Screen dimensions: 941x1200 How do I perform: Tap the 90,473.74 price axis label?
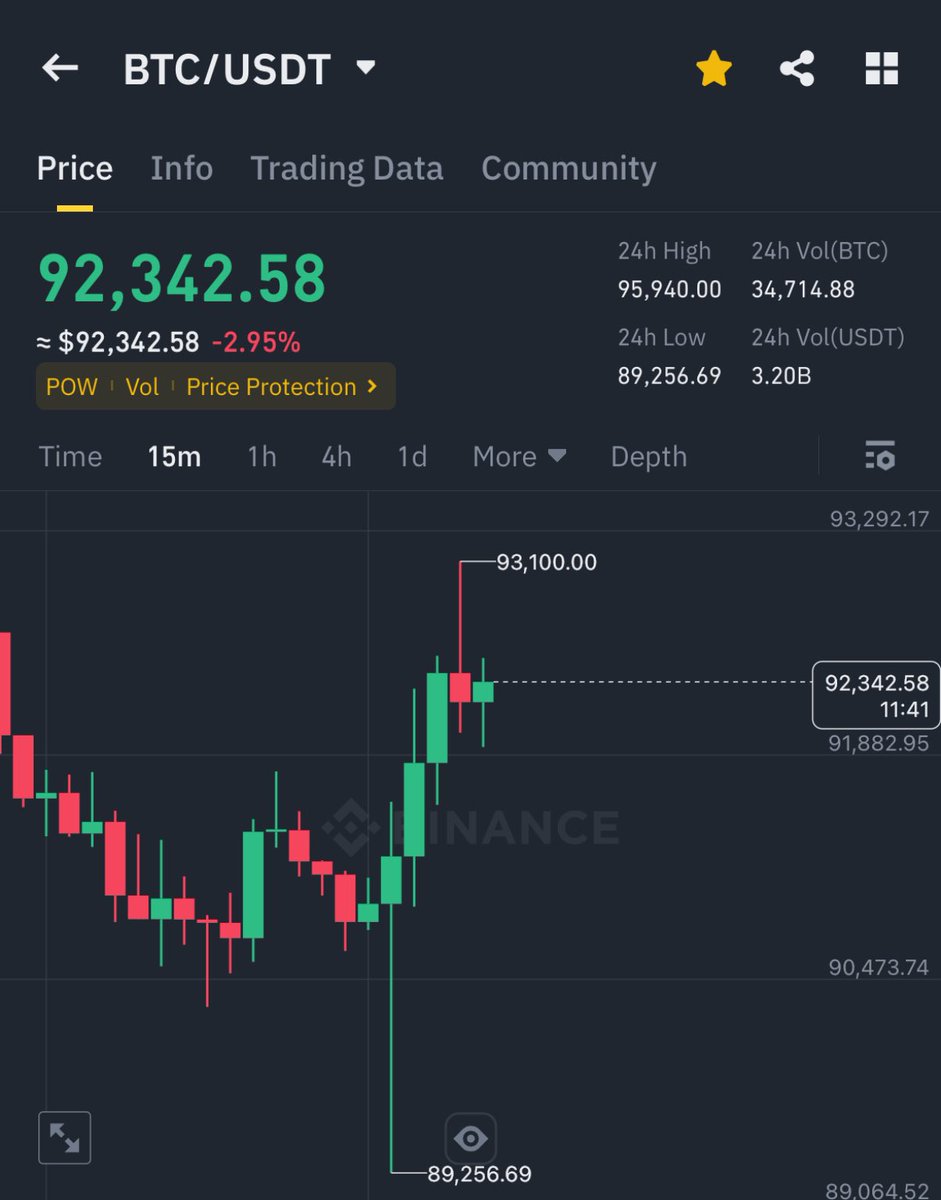pos(879,967)
